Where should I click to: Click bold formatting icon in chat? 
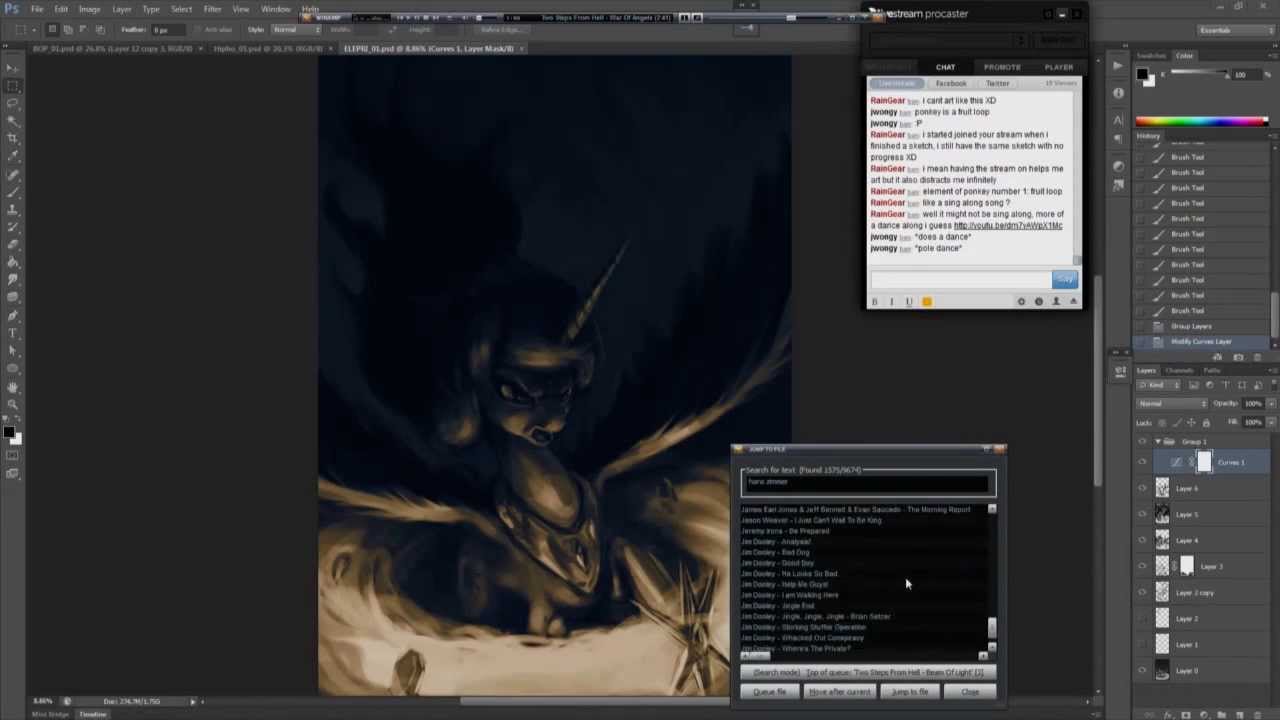point(875,301)
